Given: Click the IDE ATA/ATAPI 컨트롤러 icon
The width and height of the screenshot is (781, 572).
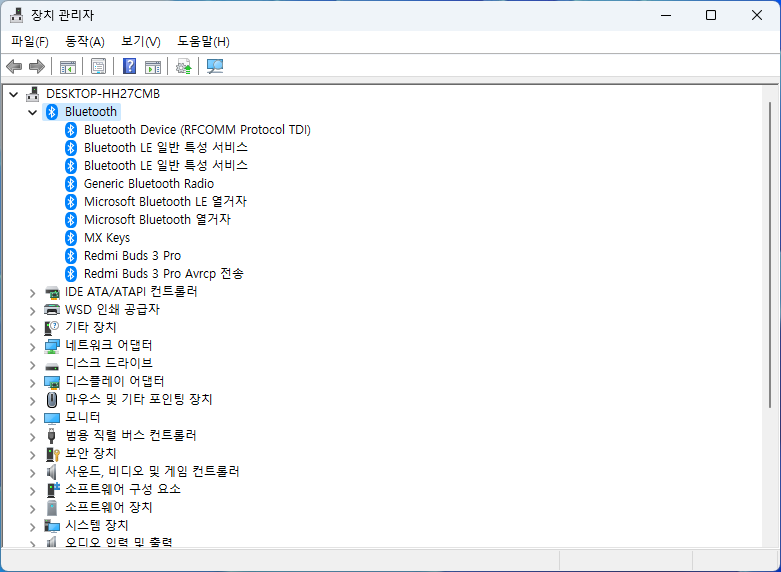Looking at the screenshot, I should pos(52,291).
